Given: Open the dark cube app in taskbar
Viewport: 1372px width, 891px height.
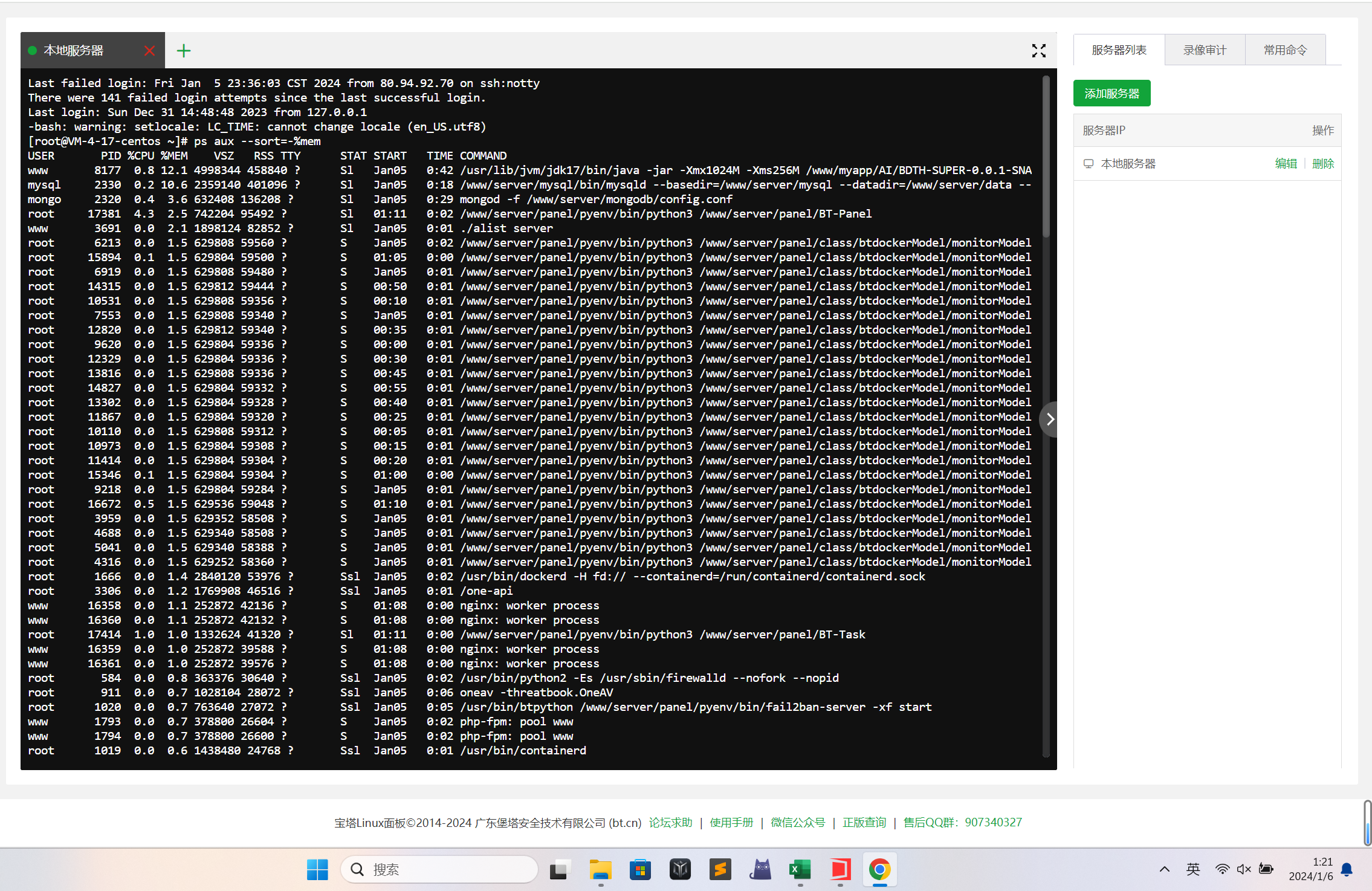Looking at the screenshot, I should pyautogui.click(x=680, y=869).
